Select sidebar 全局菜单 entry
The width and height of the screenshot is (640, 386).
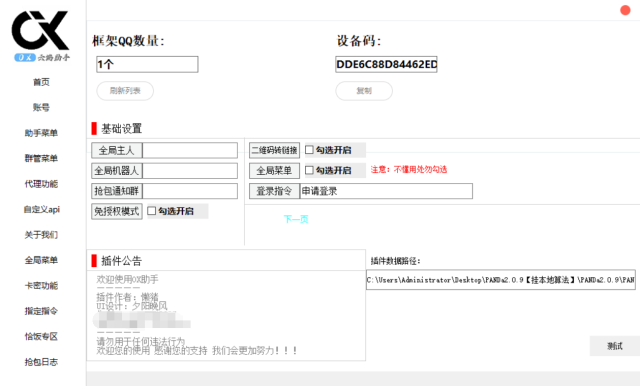pos(41,260)
